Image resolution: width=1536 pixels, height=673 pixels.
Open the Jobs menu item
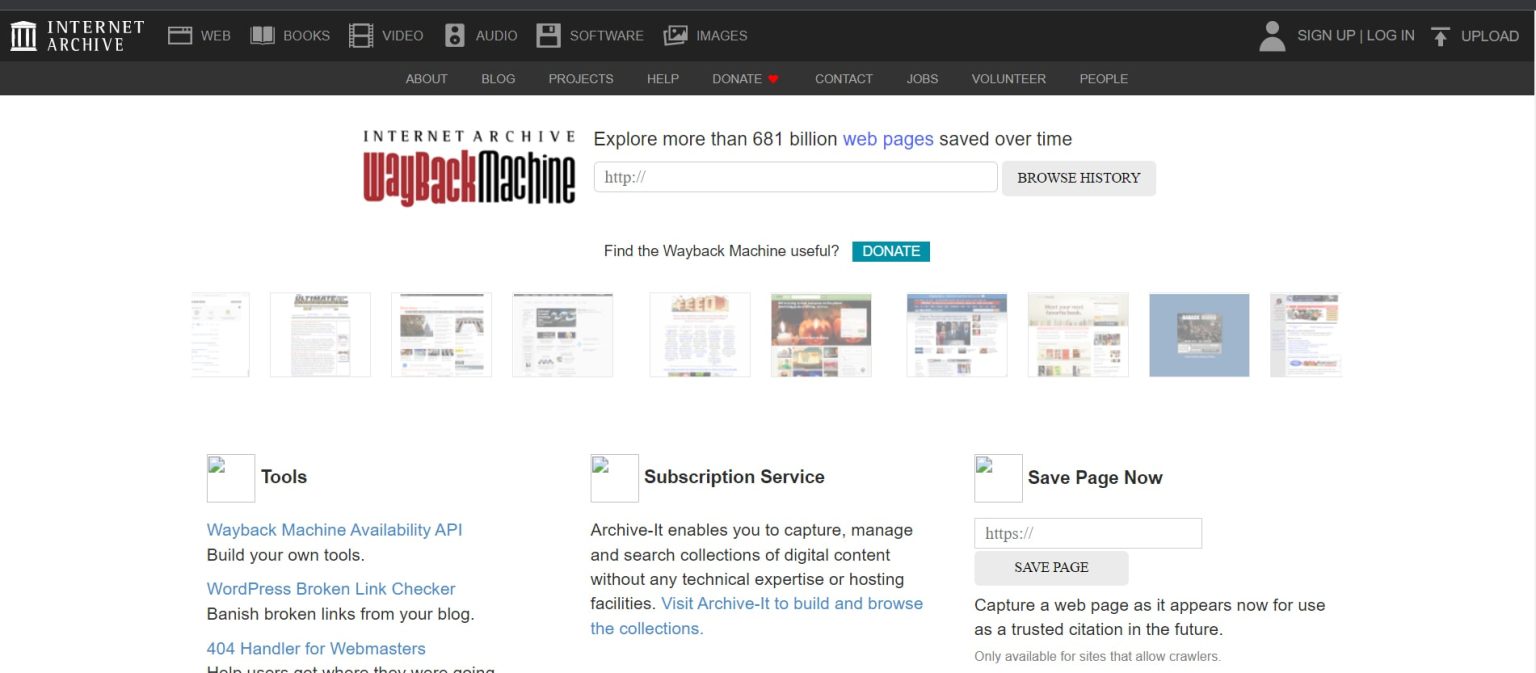[922, 79]
